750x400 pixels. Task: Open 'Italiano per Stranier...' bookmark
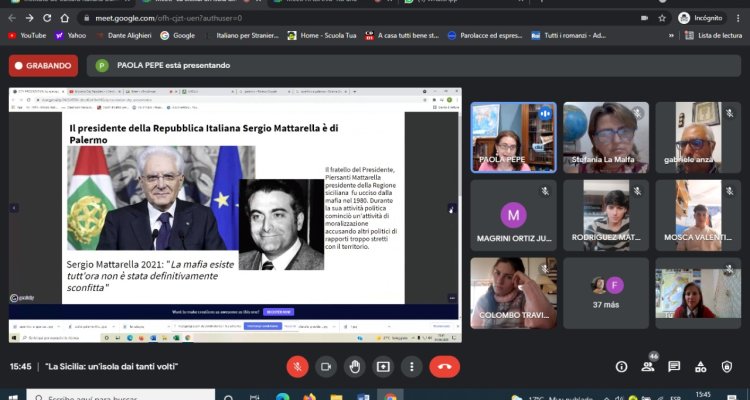click(242, 35)
